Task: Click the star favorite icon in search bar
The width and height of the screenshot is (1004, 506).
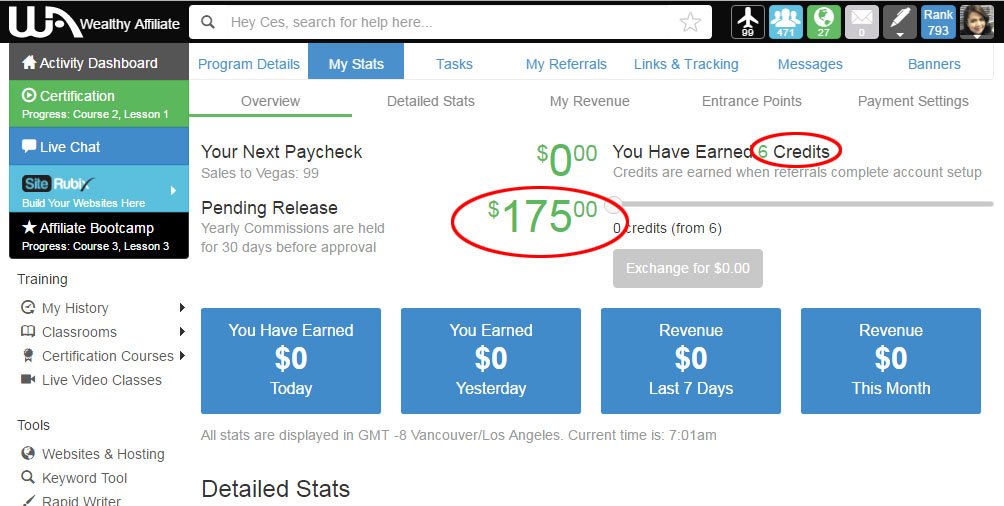Action: point(690,22)
